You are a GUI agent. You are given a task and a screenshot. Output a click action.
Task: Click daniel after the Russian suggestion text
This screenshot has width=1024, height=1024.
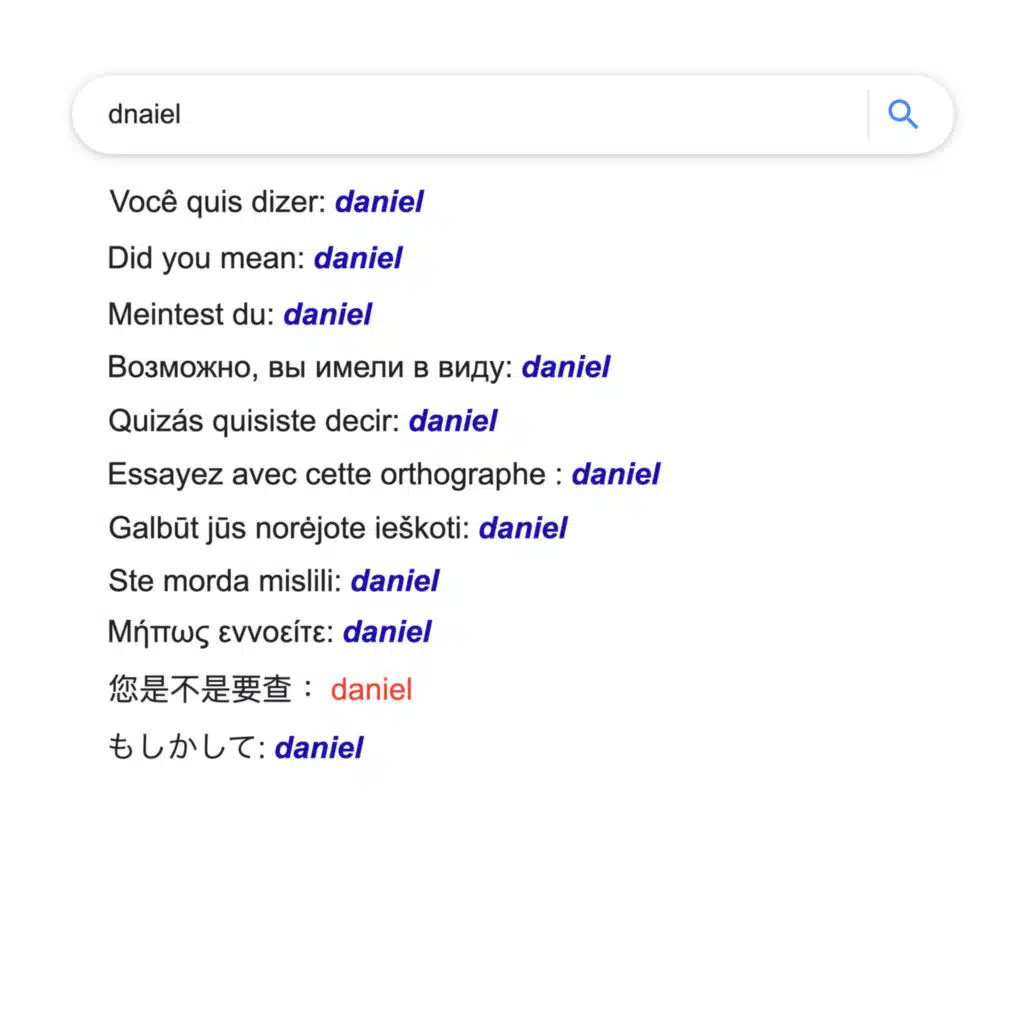pyautogui.click(x=565, y=367)
